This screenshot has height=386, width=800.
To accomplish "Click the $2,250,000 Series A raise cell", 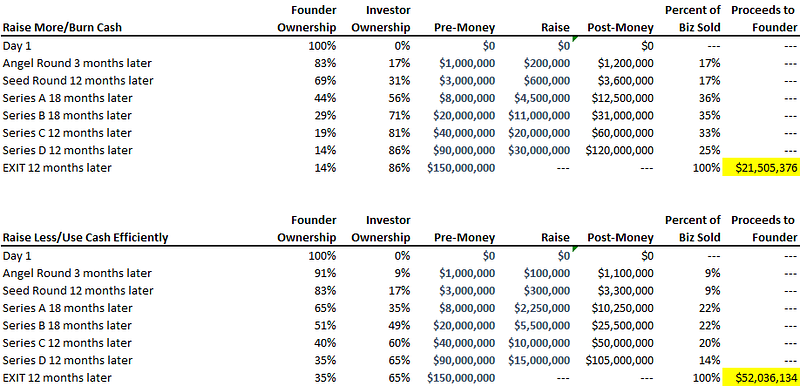I will coord(542,308).
